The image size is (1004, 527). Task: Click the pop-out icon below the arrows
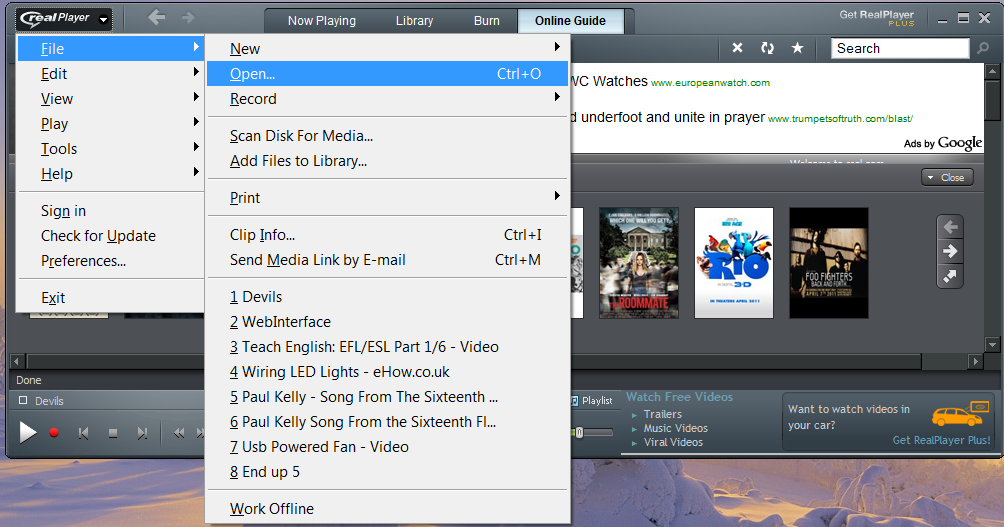click(x=950, y=276)
